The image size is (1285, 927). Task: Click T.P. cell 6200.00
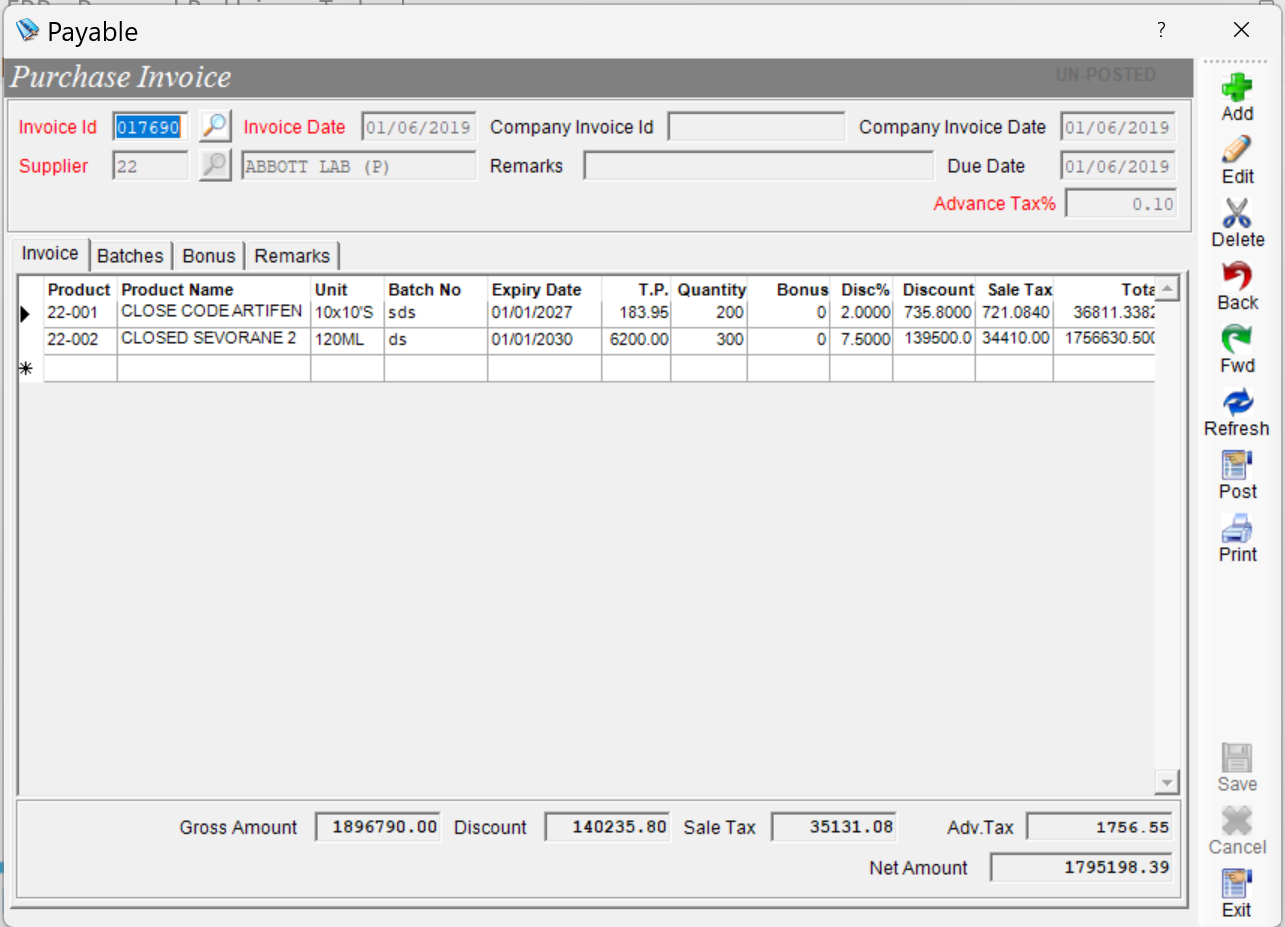tap(636, 340)
